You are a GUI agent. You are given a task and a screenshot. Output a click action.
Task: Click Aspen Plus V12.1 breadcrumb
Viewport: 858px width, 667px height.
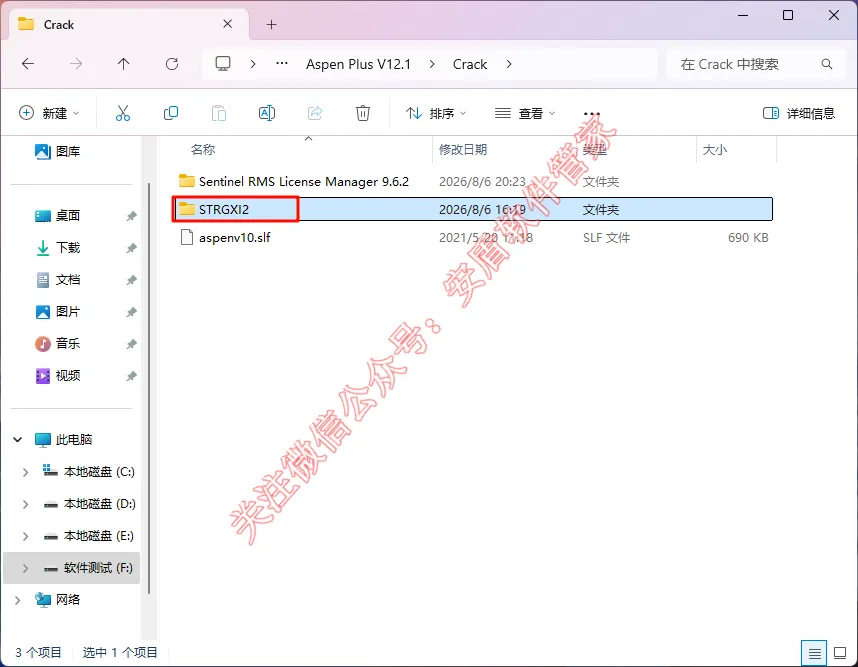(x=358, y=64)
